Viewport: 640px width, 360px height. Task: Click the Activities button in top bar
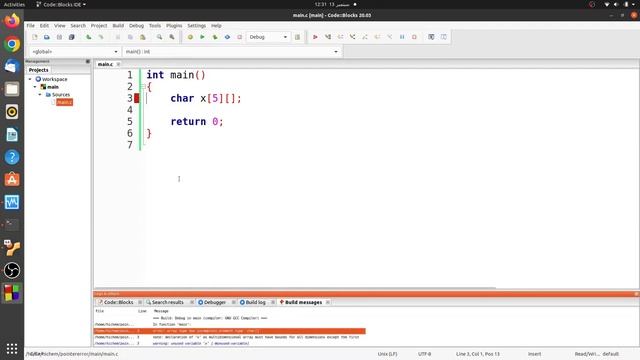point(14,4)
